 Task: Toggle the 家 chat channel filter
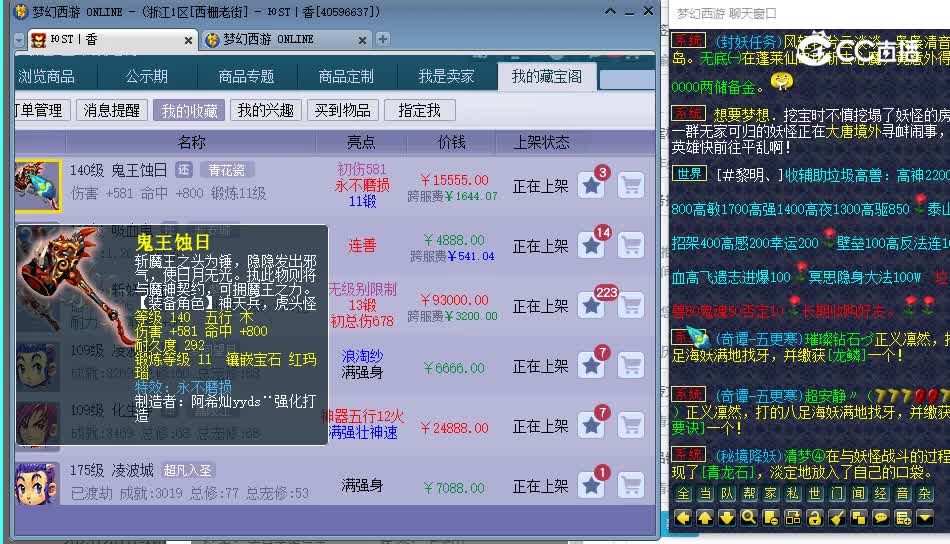coord(771,494)
